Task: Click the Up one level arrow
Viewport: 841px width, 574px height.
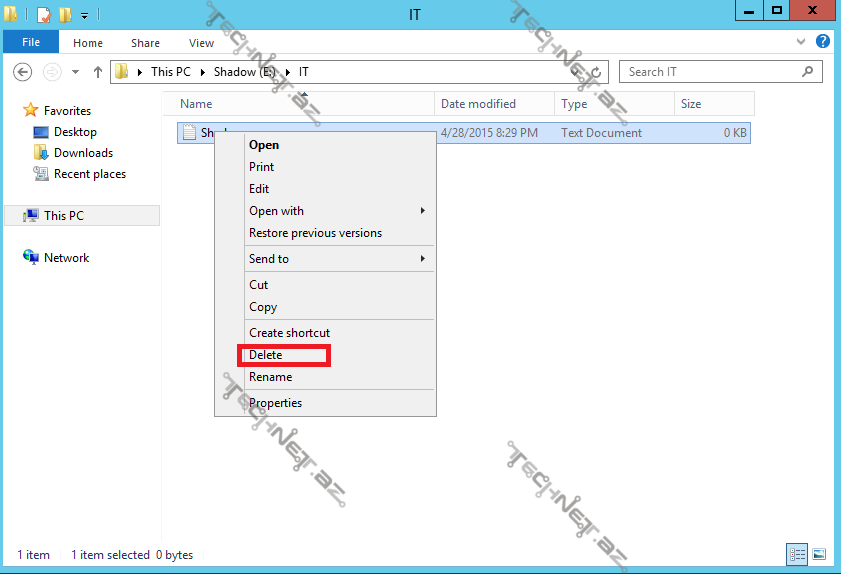Action: pos(97,72)
